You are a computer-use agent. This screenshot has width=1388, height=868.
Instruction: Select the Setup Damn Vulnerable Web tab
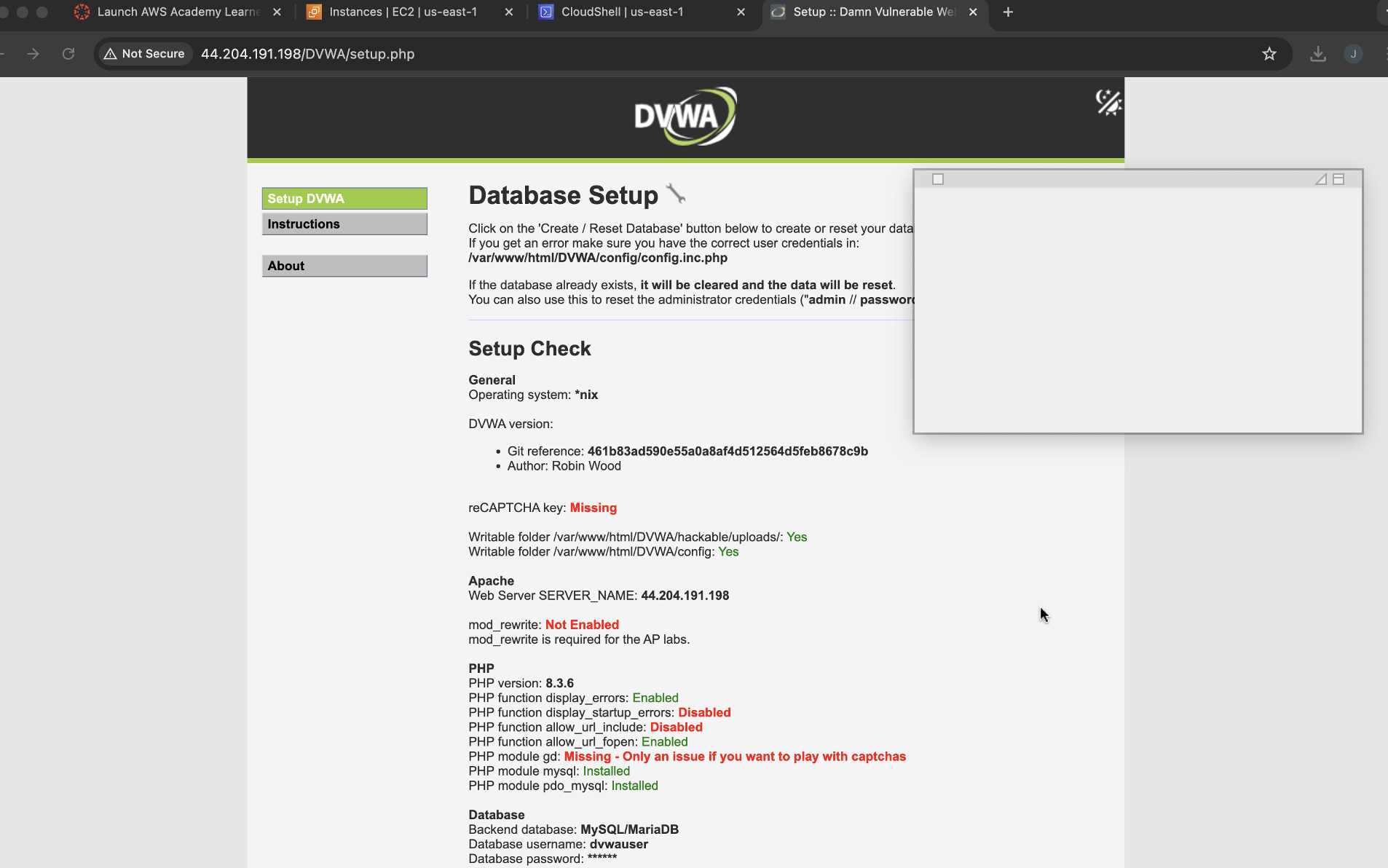874,12
